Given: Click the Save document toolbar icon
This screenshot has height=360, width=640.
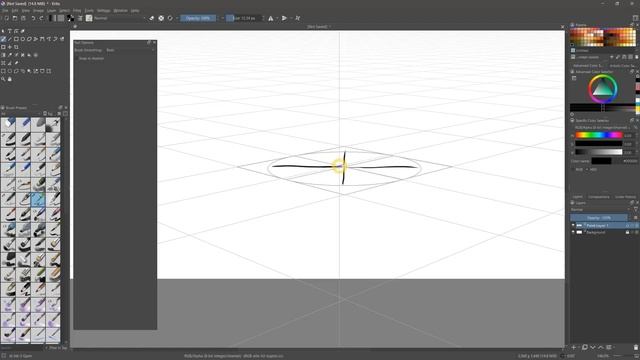Looking at the screenshot, I should point(23,18).
